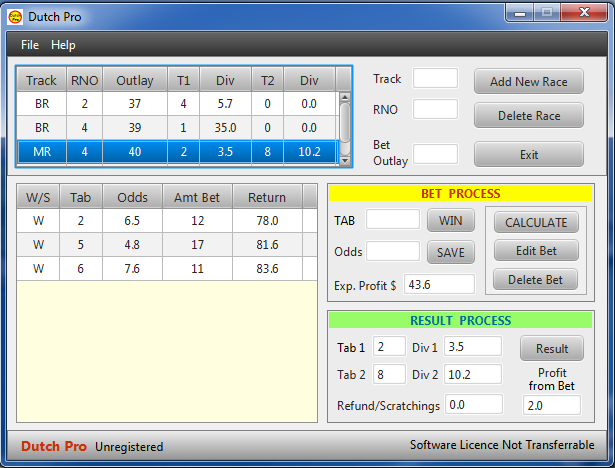Focus the RNO input field
The width and height of the screenshot is (615, 468).
coord(435,109)
